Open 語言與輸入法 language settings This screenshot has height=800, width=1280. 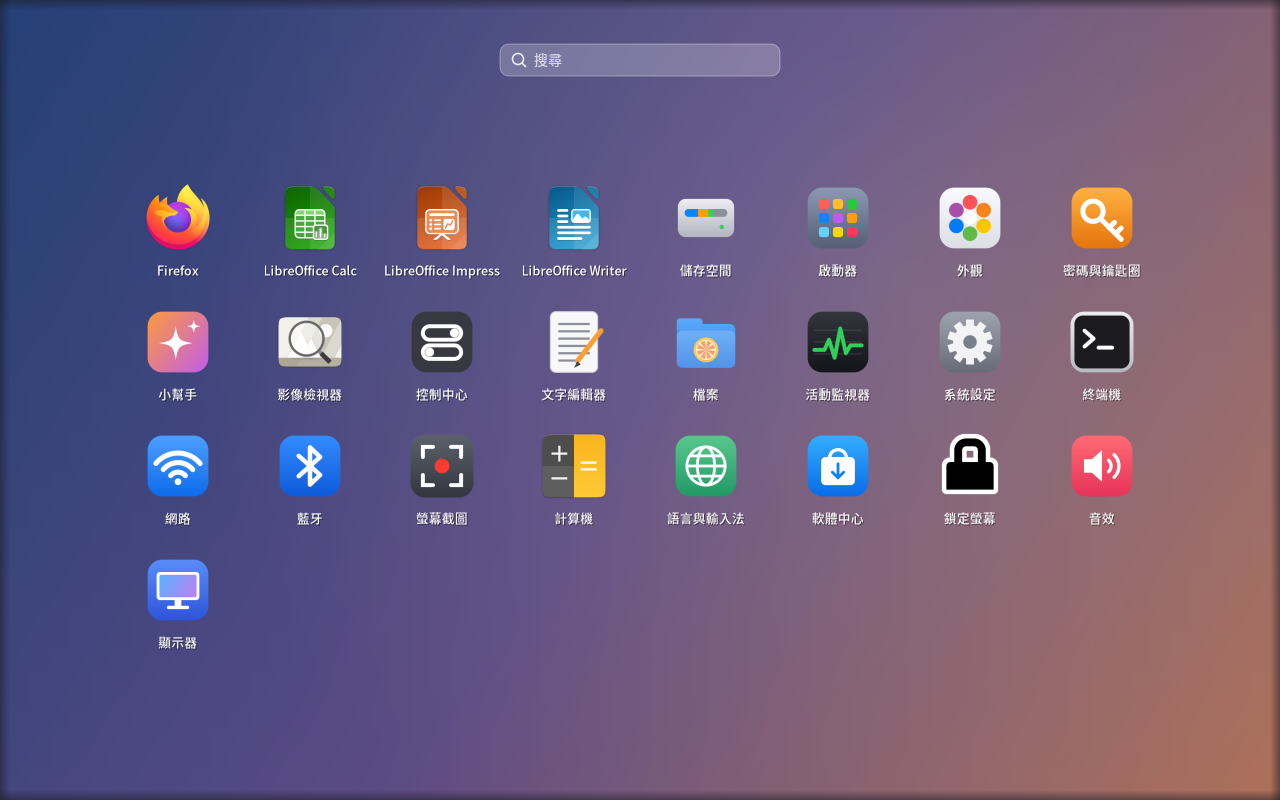click(706, 466)
